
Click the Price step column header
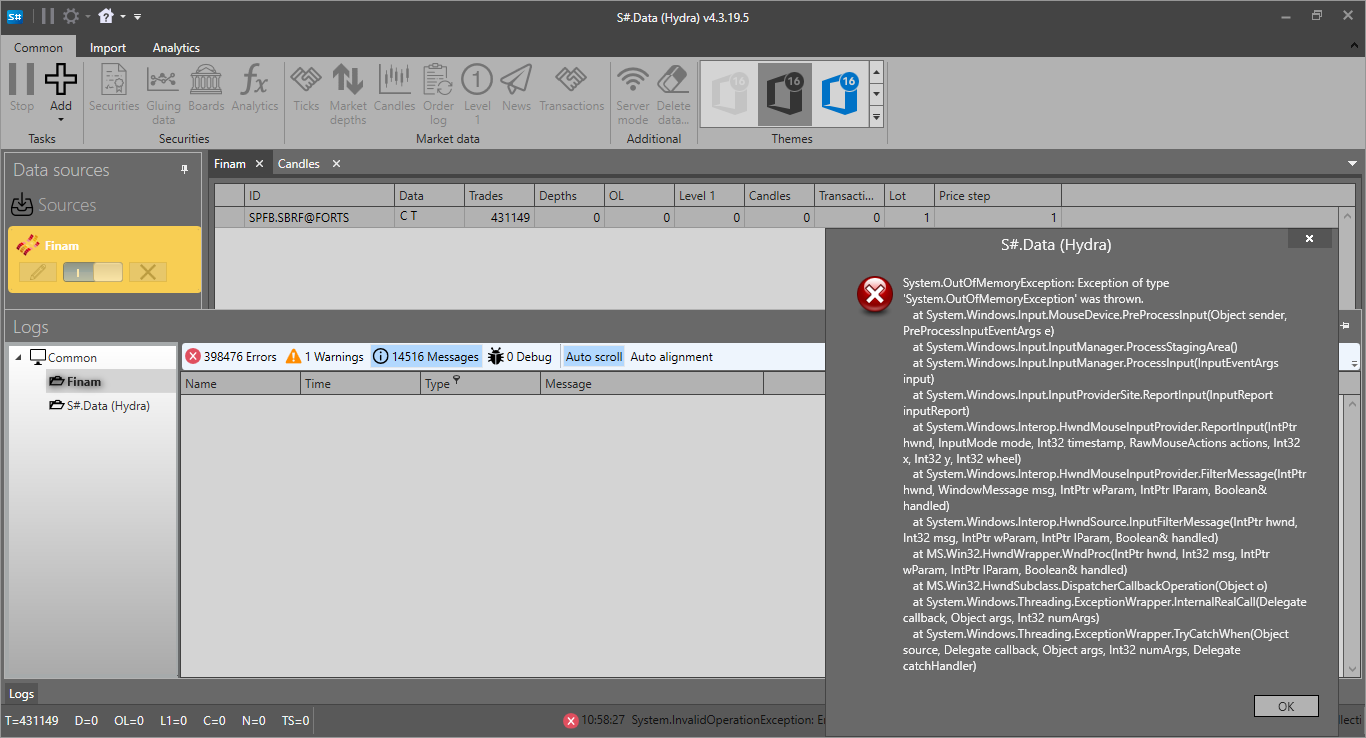point(998,196)
